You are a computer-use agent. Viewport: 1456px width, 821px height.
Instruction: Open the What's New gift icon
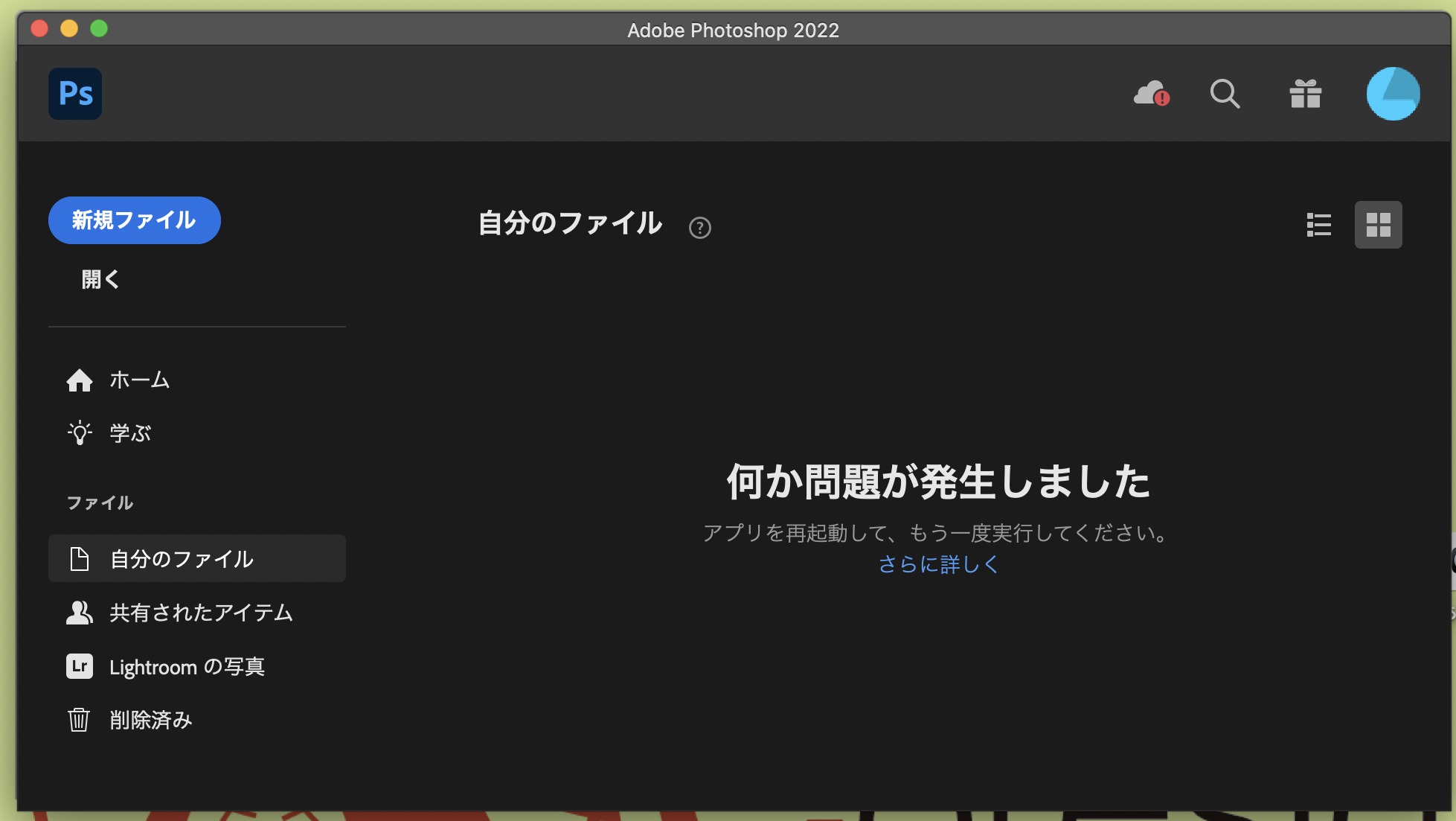pos(1305,94)
